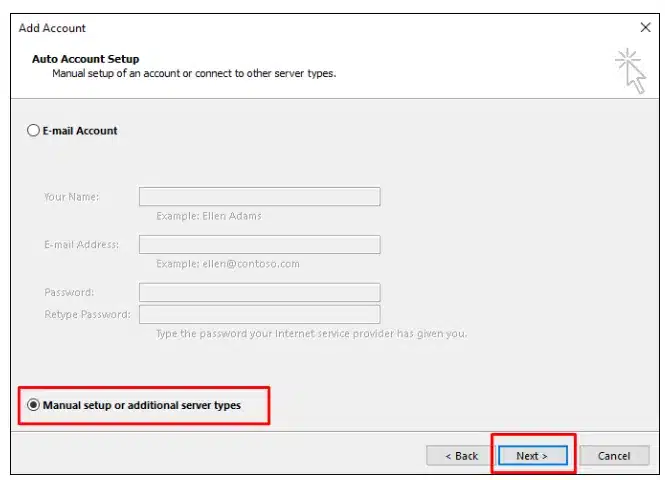Go back with the Back button
This screenshot has height=480, width=665.
(461, 456)
